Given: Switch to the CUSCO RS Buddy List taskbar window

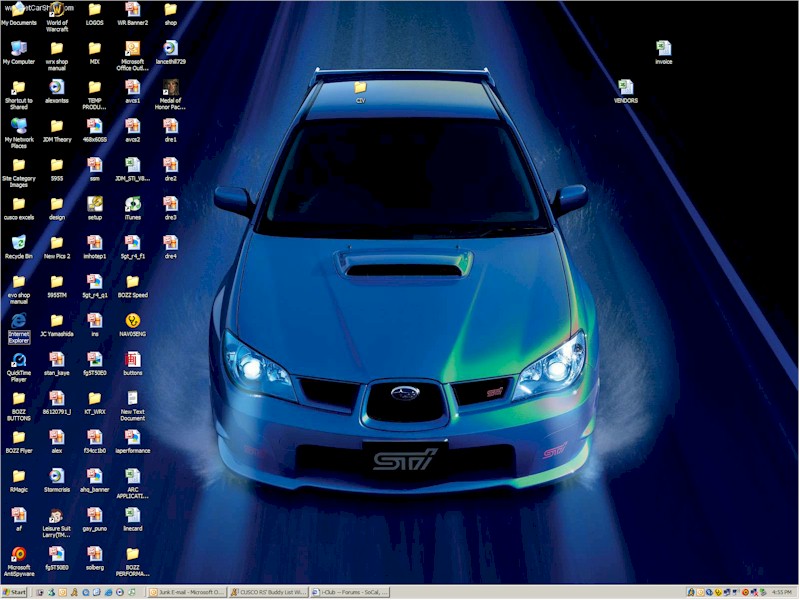Looking at the screenshot, I should (x=267, y=592).
